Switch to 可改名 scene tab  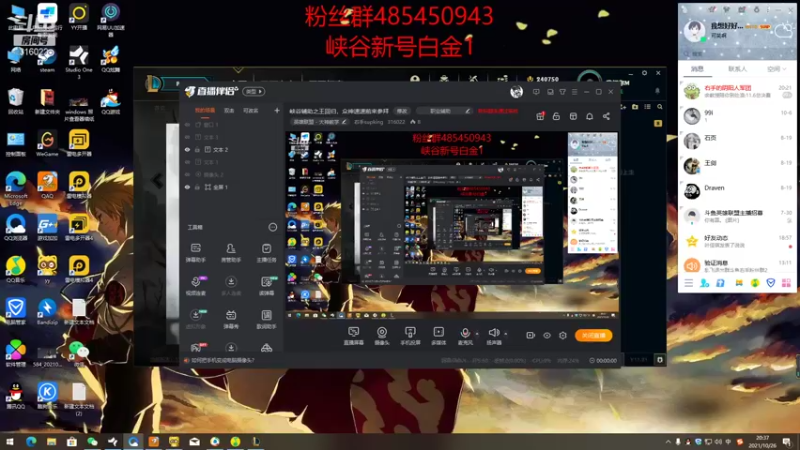click(x=251, y=110)
